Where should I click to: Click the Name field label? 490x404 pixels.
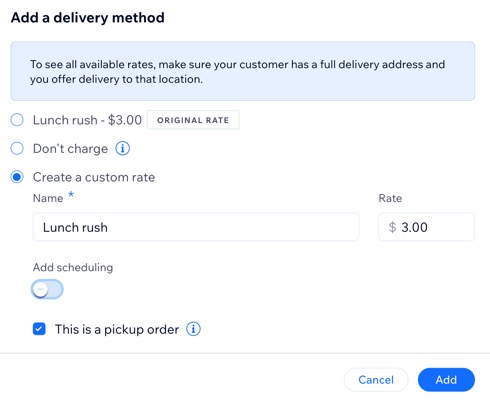click(x=48, y=198)
